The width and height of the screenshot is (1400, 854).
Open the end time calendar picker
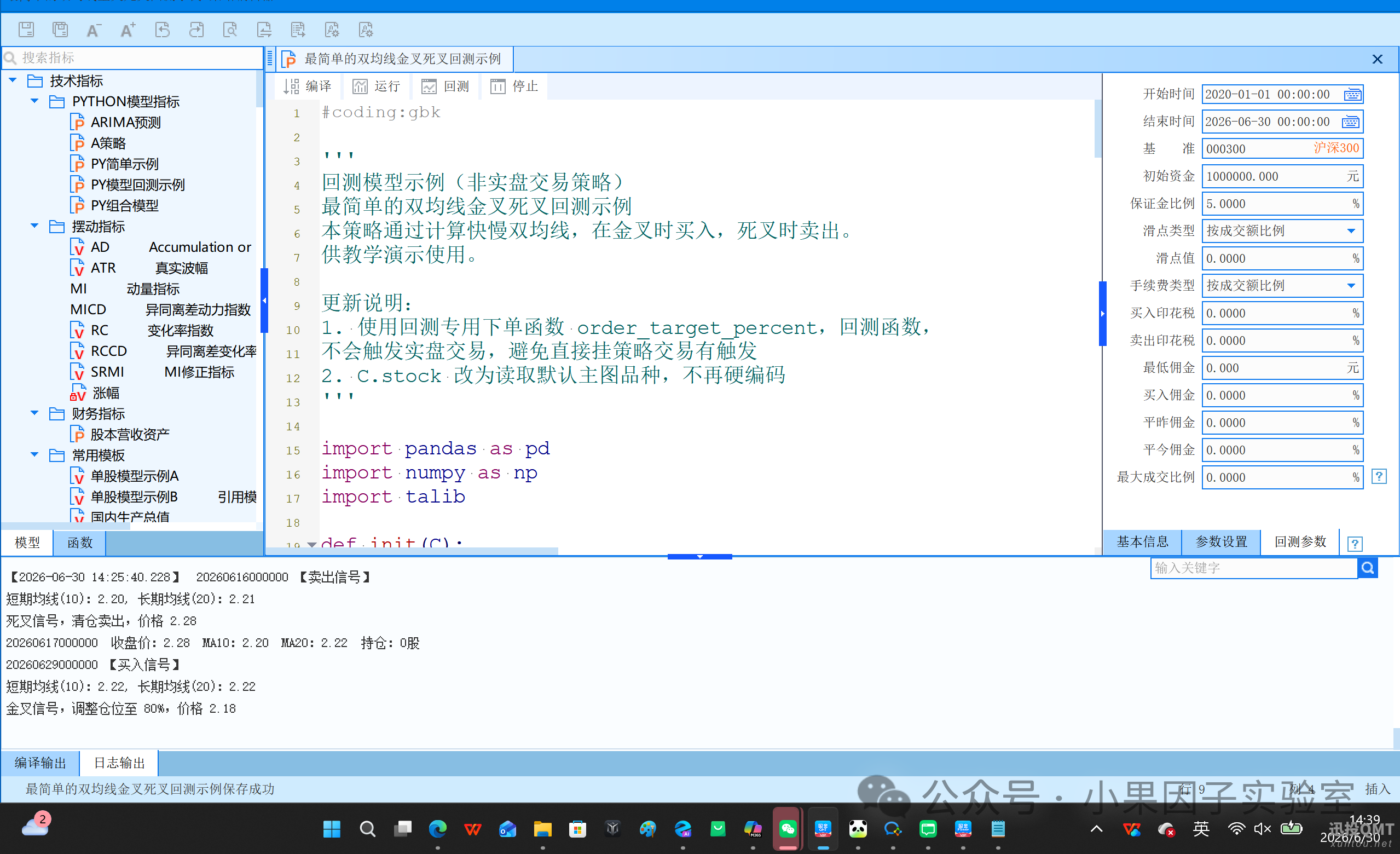[x=1351, y=122]
